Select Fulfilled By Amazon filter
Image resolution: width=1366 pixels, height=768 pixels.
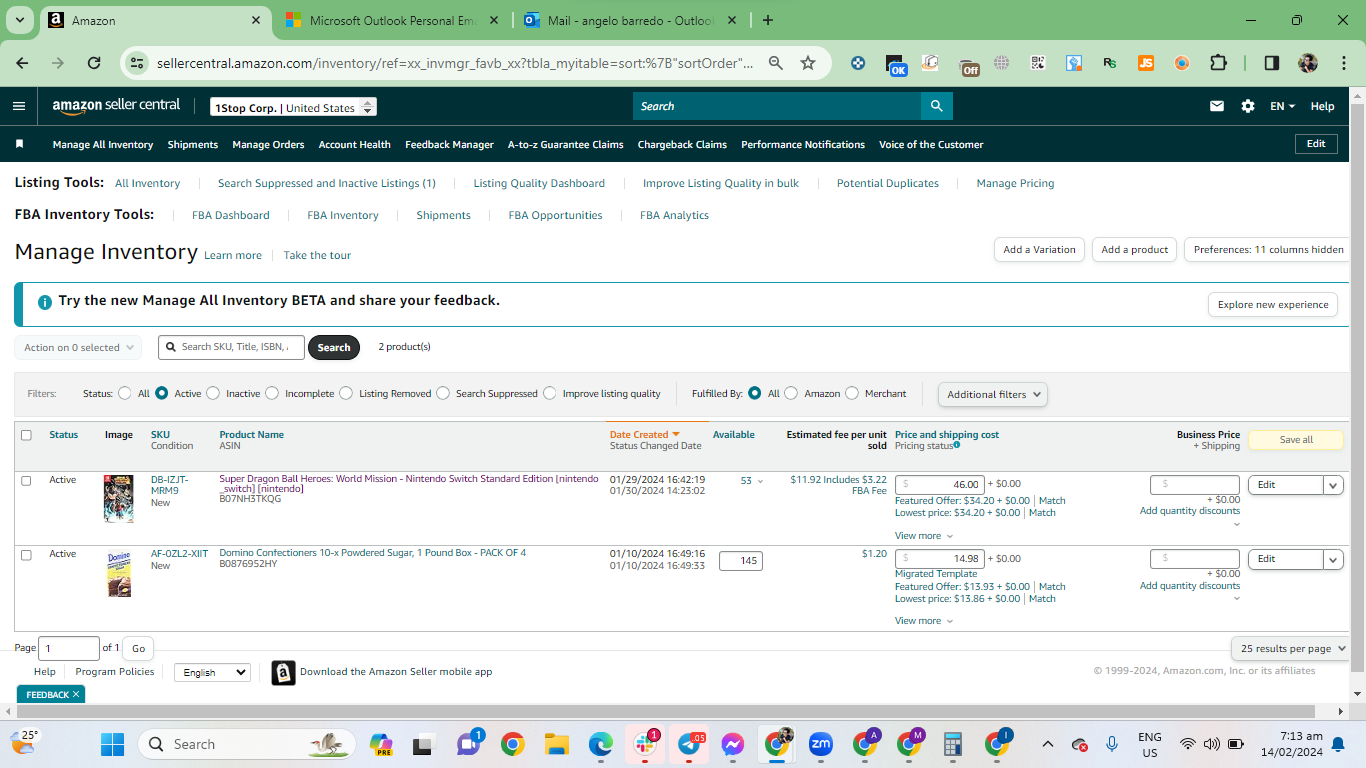click(x=791, y=393)
